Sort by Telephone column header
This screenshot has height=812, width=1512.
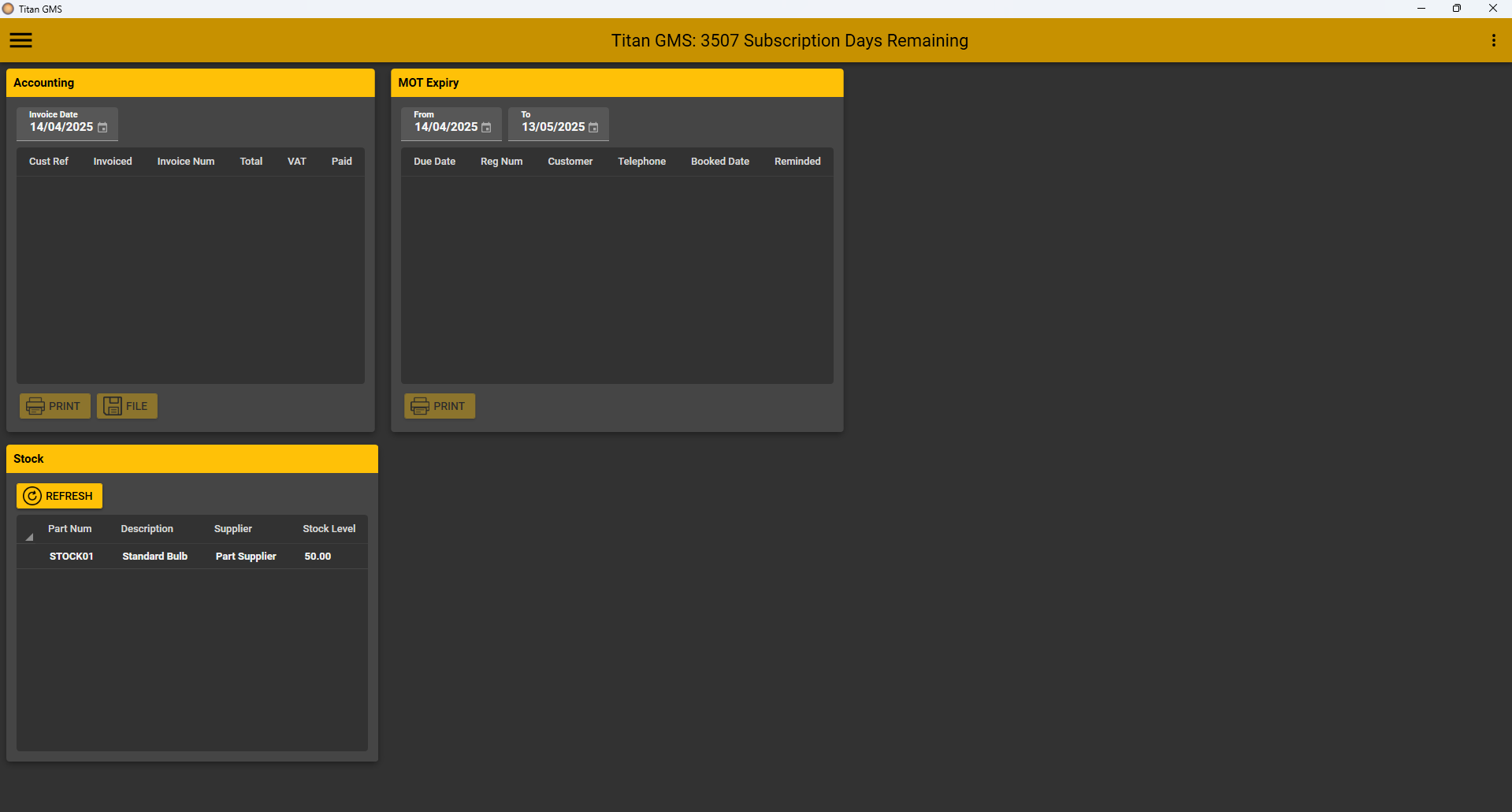point(642,162)
